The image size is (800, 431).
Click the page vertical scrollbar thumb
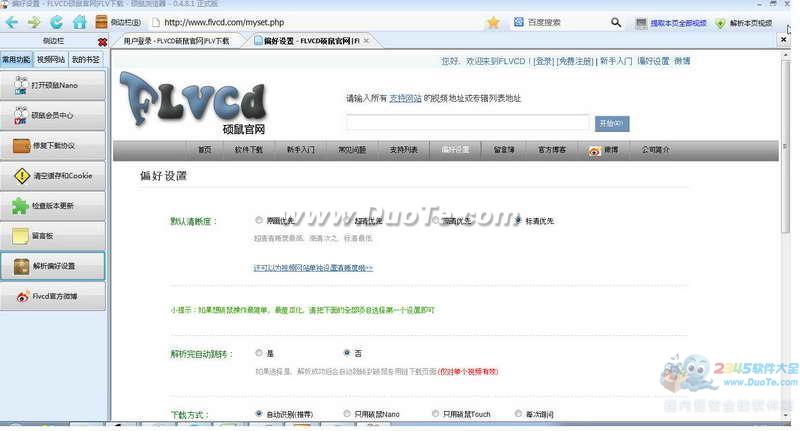[x=786, y=148]
